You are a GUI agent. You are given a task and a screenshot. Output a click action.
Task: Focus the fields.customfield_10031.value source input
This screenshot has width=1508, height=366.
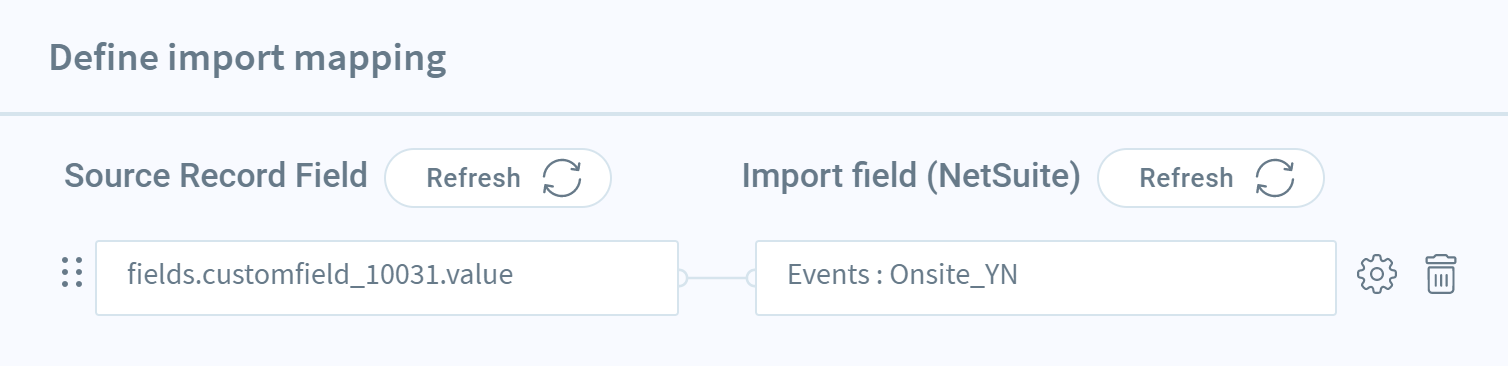pyautogui.click(x=387, y=278)
